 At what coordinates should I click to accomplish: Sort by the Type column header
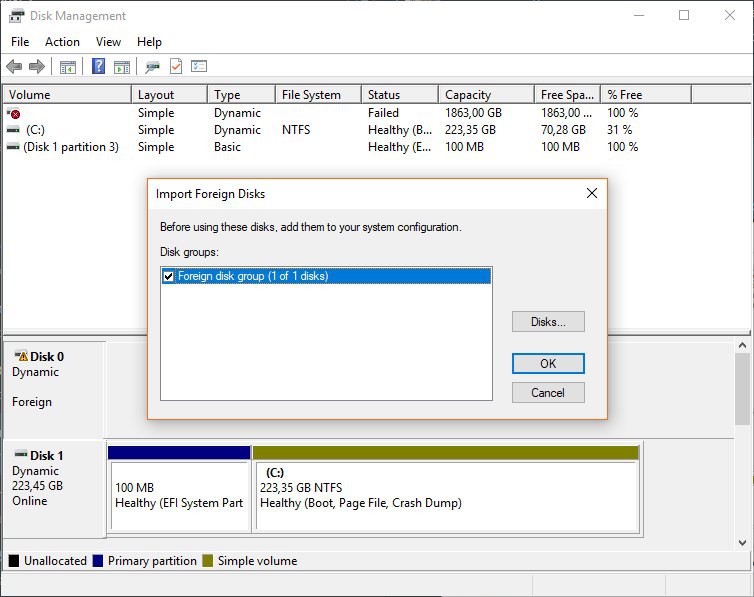pyautogui.click(x=241, y=95)
